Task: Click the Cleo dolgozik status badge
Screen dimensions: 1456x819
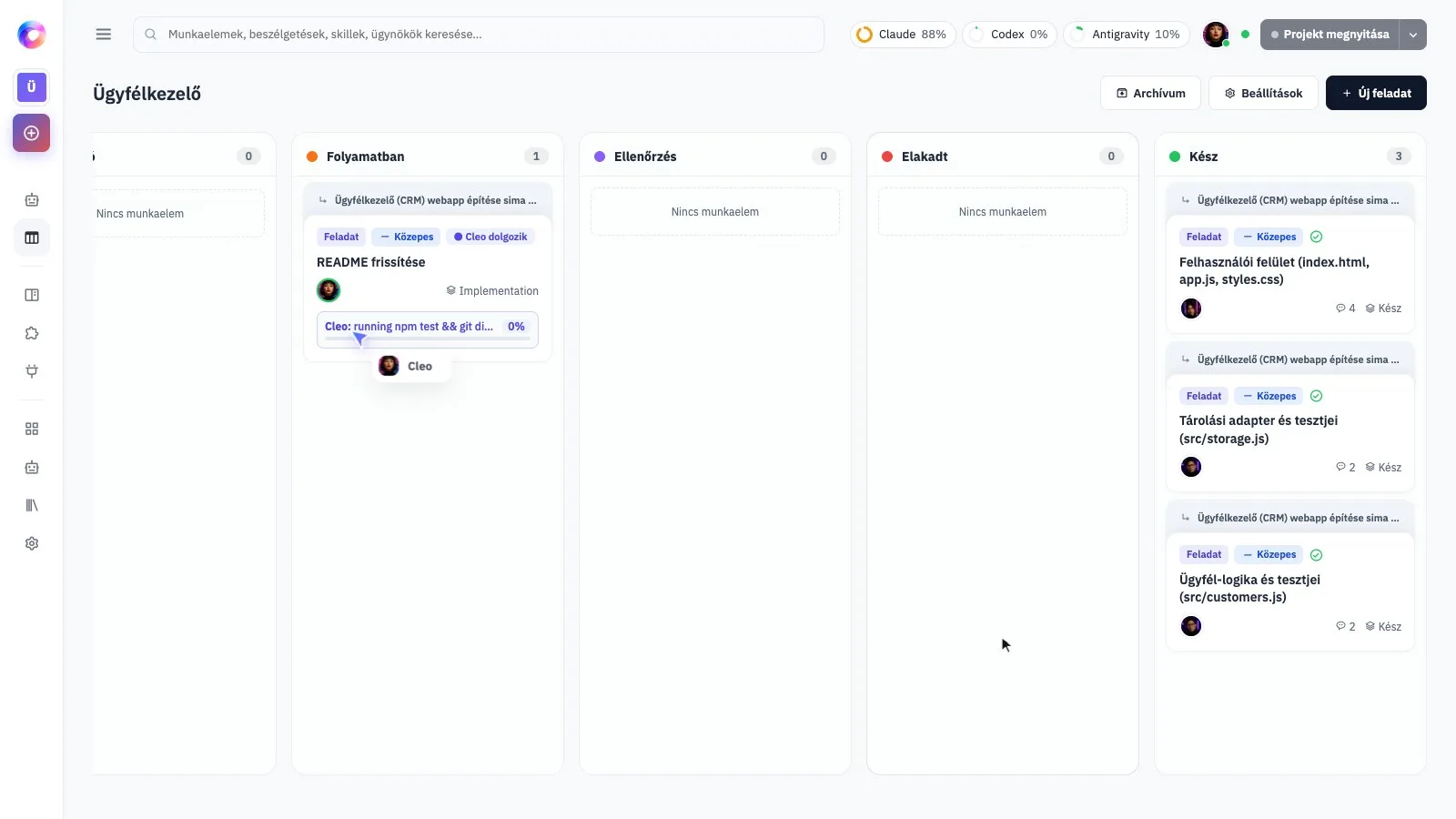Action: pos(490,237)
